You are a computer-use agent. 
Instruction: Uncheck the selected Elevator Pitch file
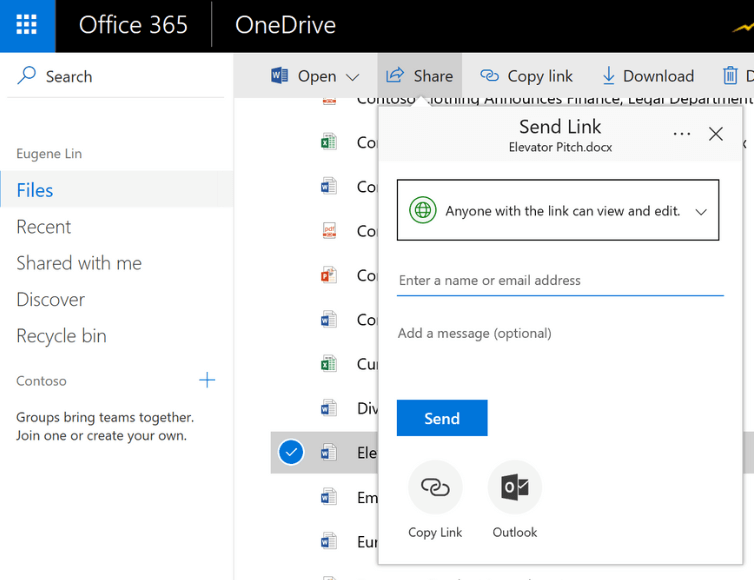(x=290, y=453)
